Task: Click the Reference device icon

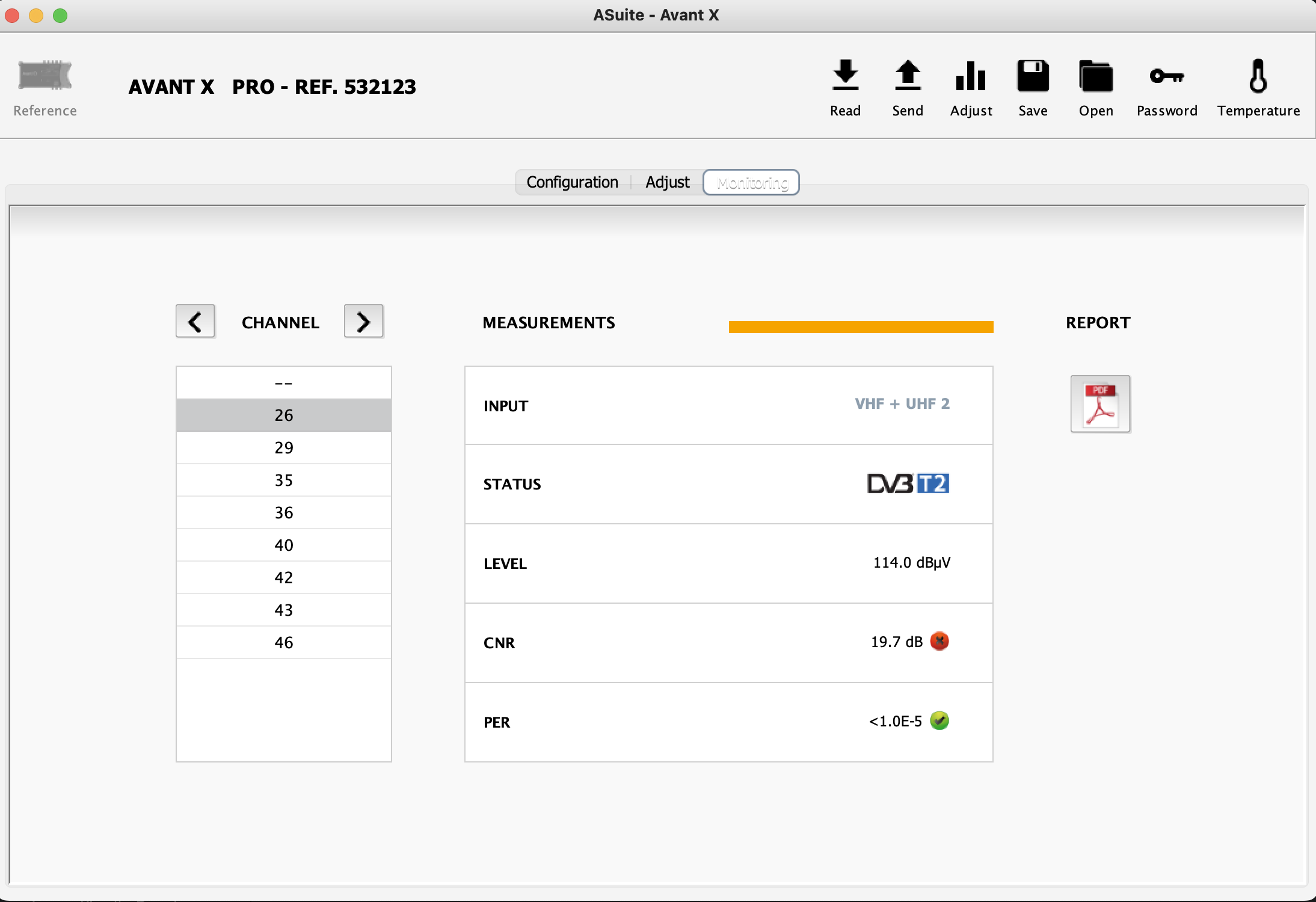Action: [x=45, y=76]
